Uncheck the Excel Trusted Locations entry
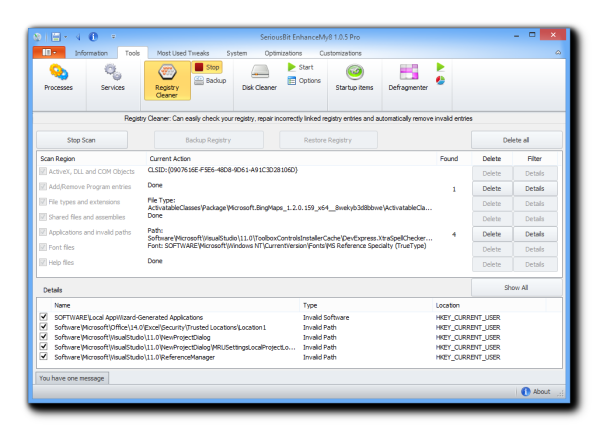 tap(44, 327)
